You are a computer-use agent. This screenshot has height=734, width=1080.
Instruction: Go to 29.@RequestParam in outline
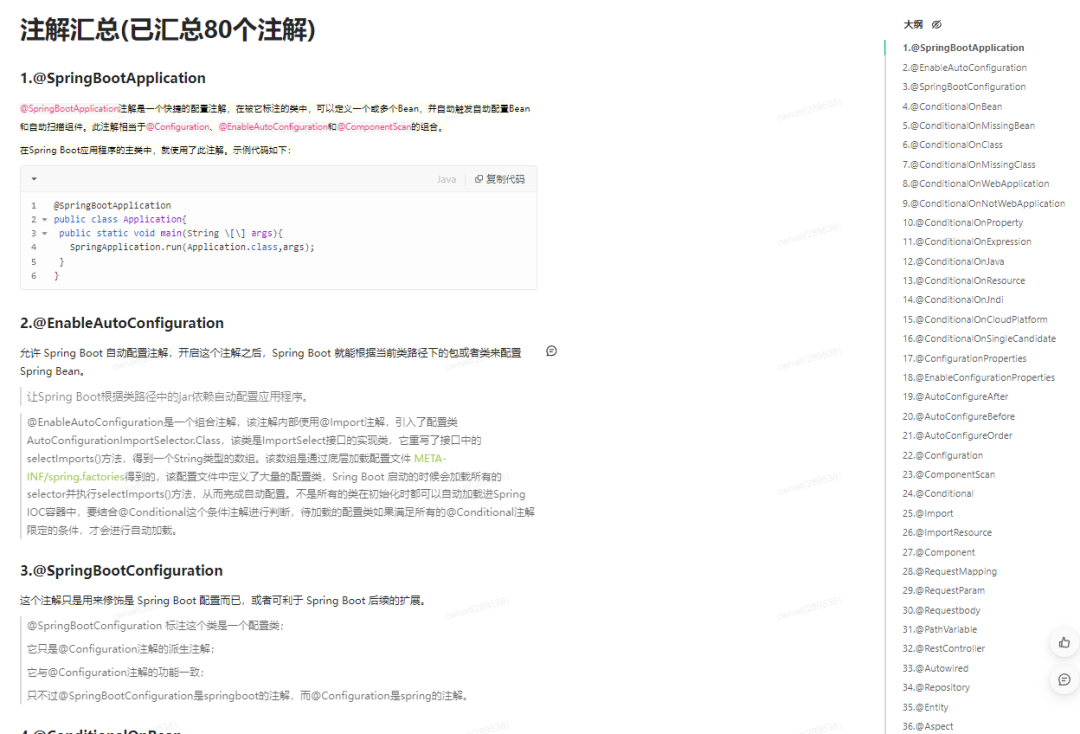[944, 591]
